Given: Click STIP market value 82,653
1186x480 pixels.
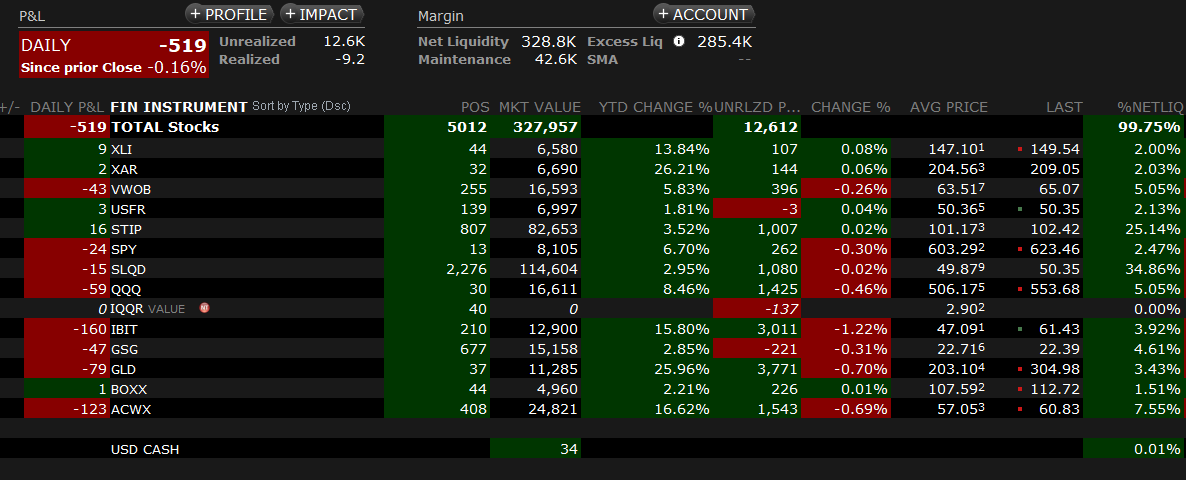Looking at the screenshot, I should point(550,229).
